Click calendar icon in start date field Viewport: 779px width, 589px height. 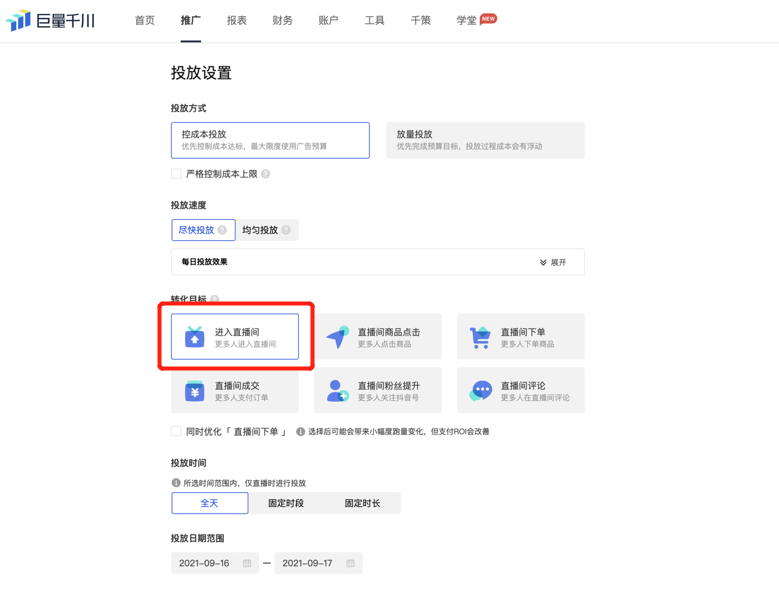point(247,563)
